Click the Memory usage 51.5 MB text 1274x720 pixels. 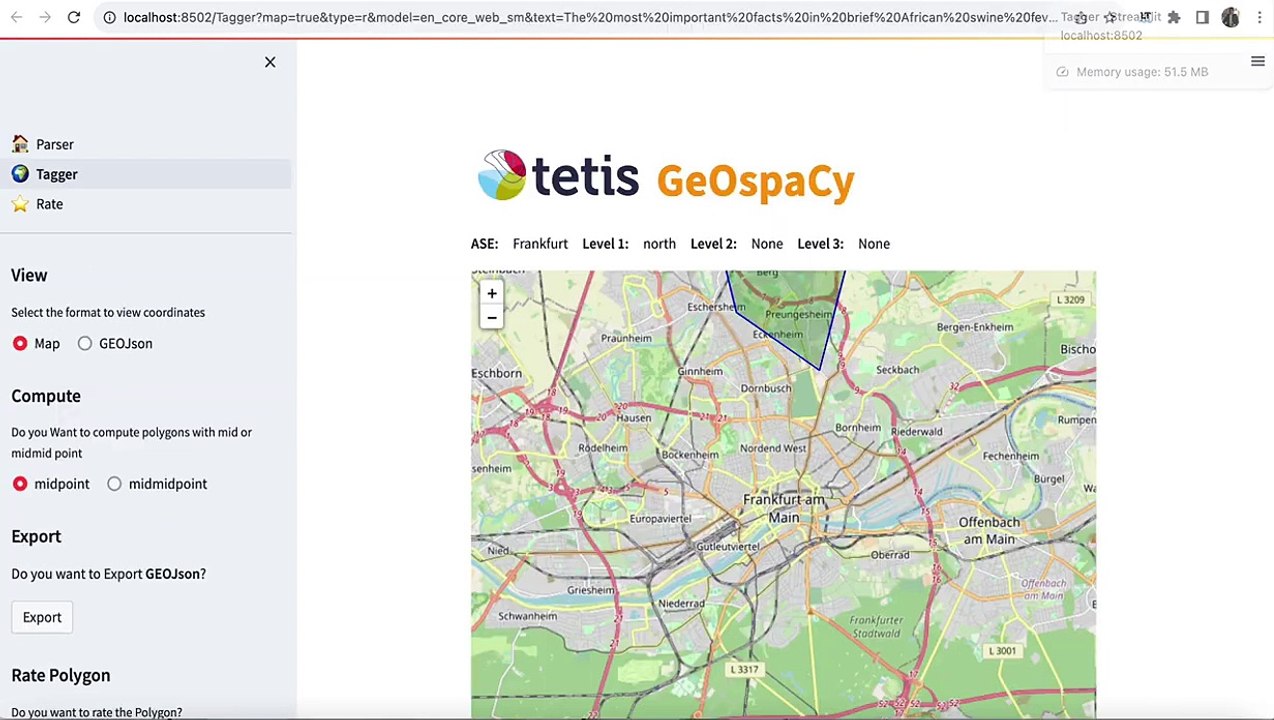pyautogui.click(x=1142, y=72)
